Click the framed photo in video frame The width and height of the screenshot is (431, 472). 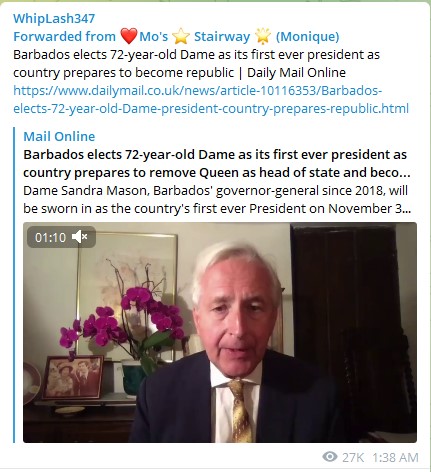[72, 377]
